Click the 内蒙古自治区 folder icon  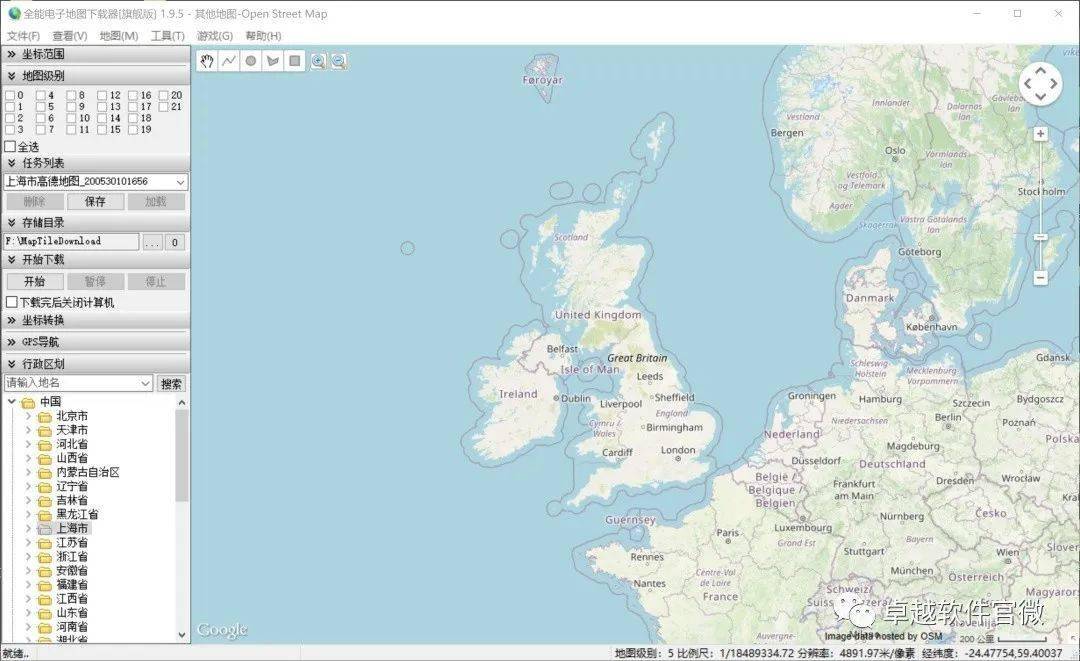pos(45,473)
